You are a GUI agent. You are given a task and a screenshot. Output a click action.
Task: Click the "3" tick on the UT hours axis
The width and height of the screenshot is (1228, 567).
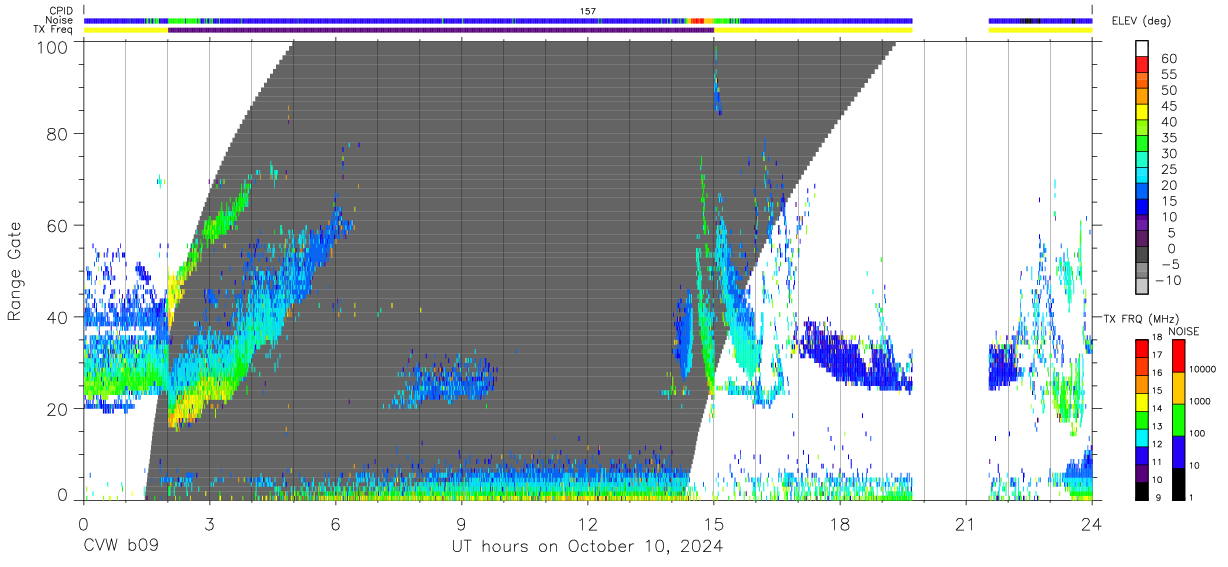coord(209,523)
